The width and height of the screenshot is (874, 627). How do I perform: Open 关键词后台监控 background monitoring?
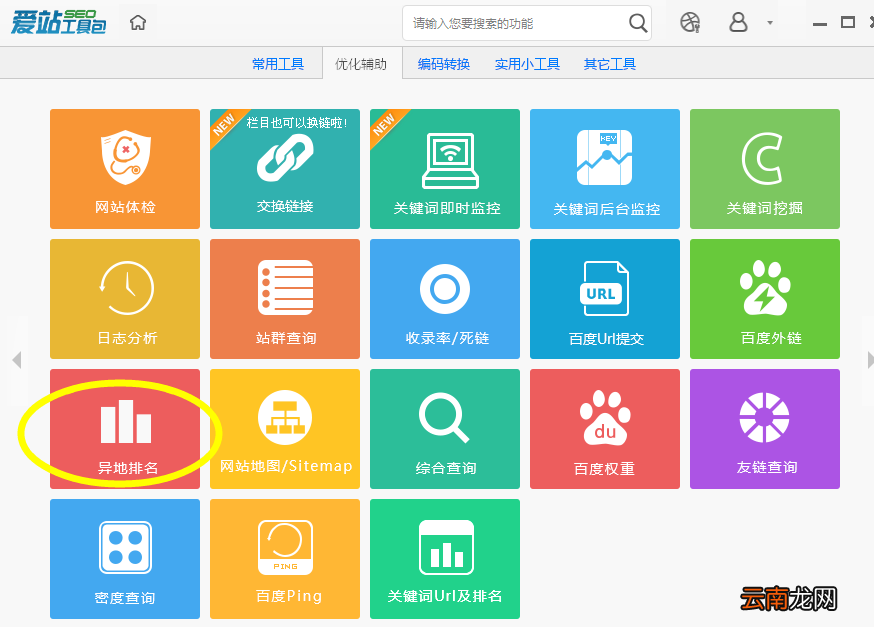[x=605, y=169]
